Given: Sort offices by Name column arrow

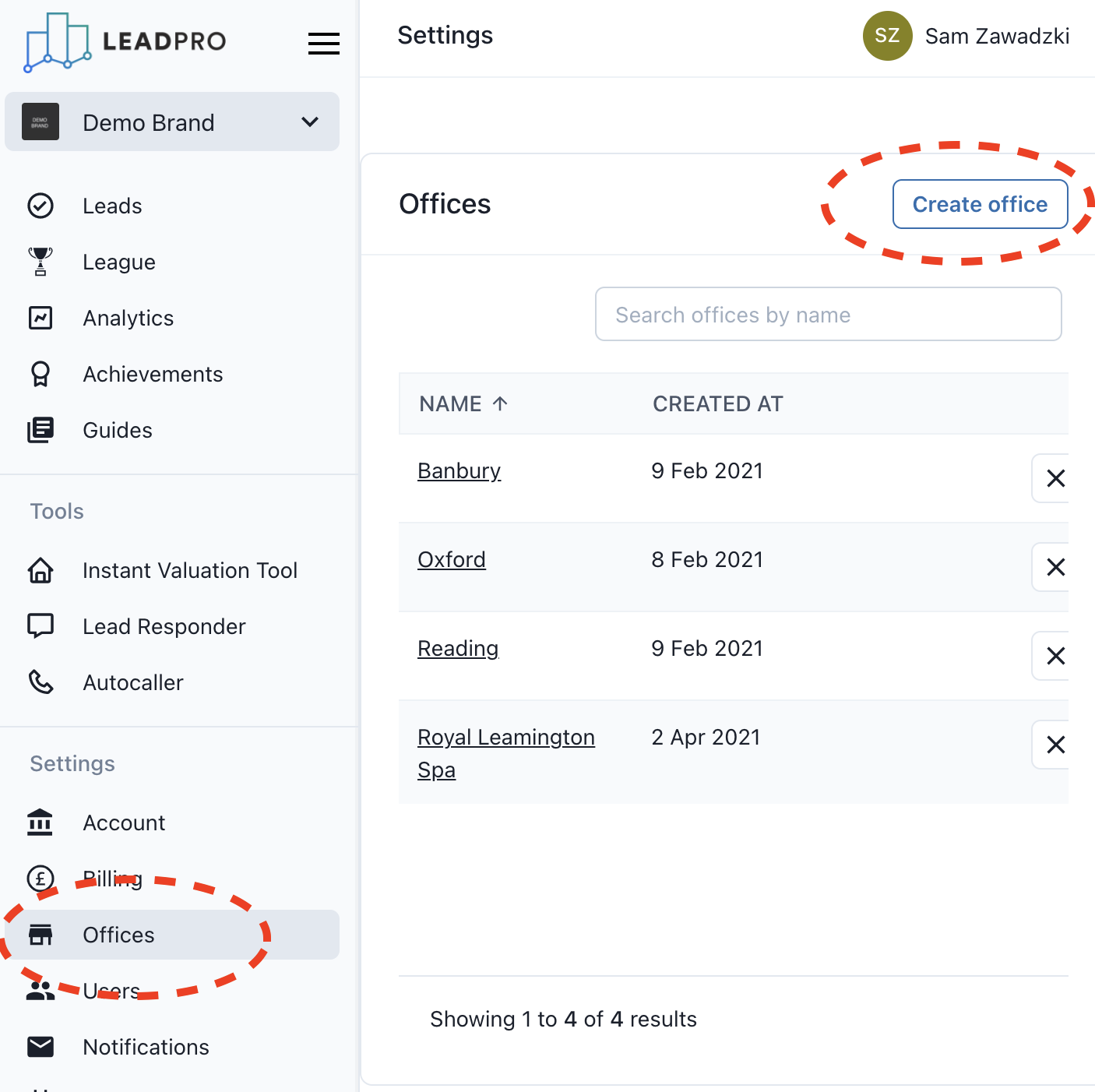Looking at the screenshot, I should click(x=500, y=403).
